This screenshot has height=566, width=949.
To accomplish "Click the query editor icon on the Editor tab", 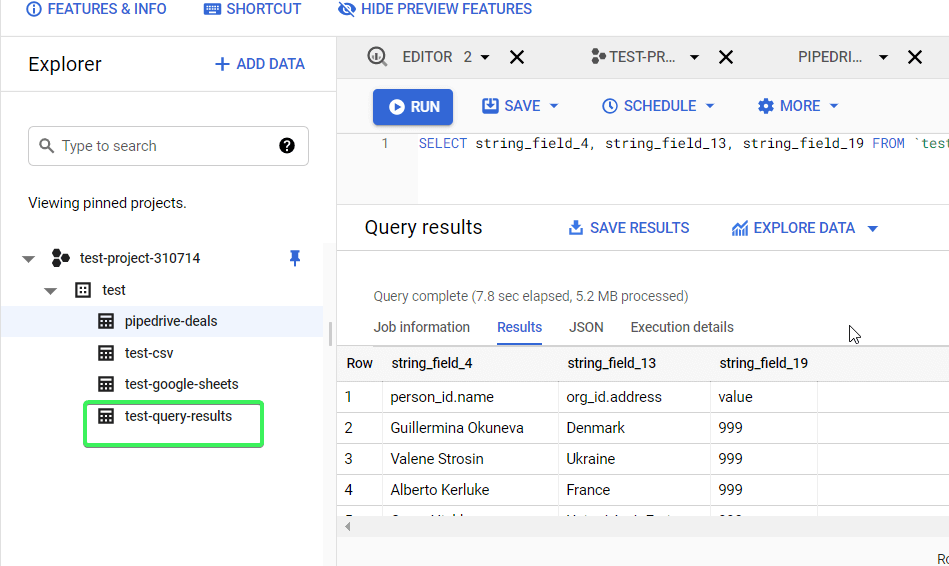I will [x=377, y=57].
